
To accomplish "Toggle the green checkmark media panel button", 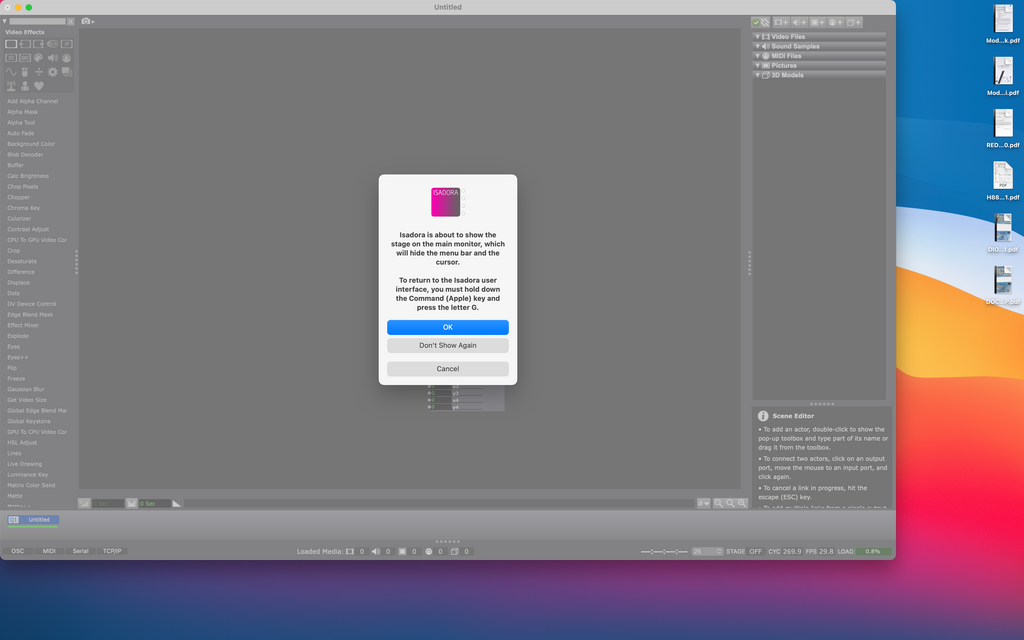I will coord(761,22).
